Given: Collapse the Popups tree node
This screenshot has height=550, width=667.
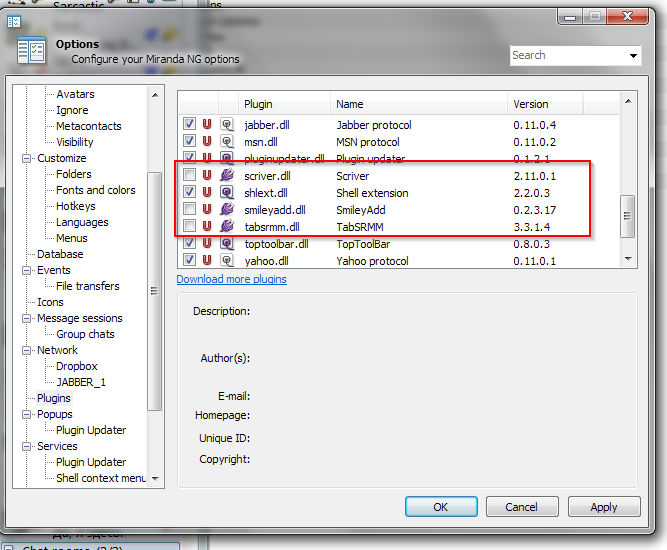Looking at the screenshot, I should [26, 414].
